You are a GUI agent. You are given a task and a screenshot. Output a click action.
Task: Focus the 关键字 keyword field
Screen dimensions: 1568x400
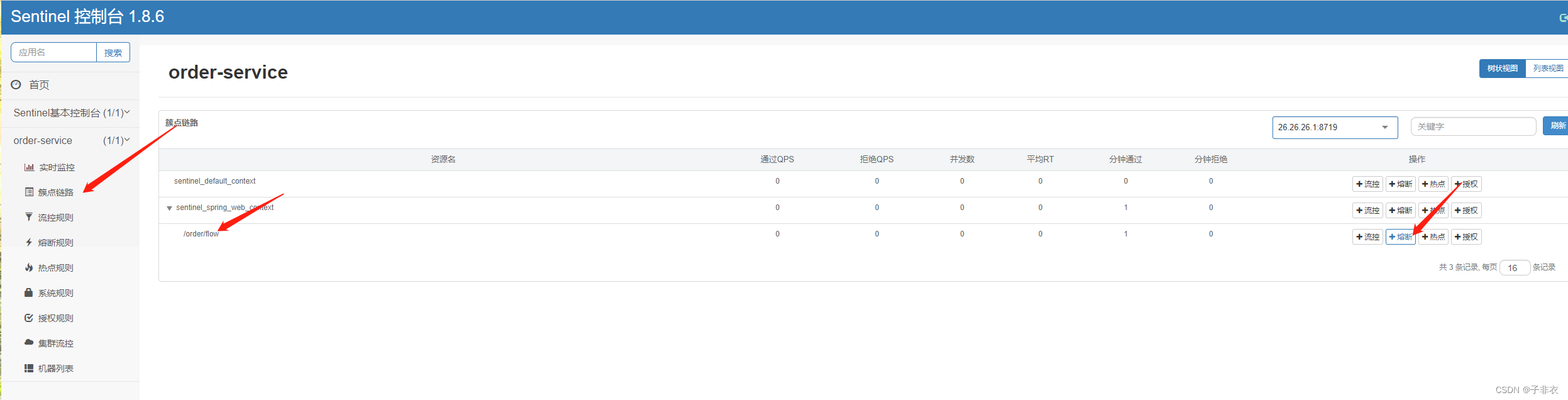click(x=1473, y=126)
